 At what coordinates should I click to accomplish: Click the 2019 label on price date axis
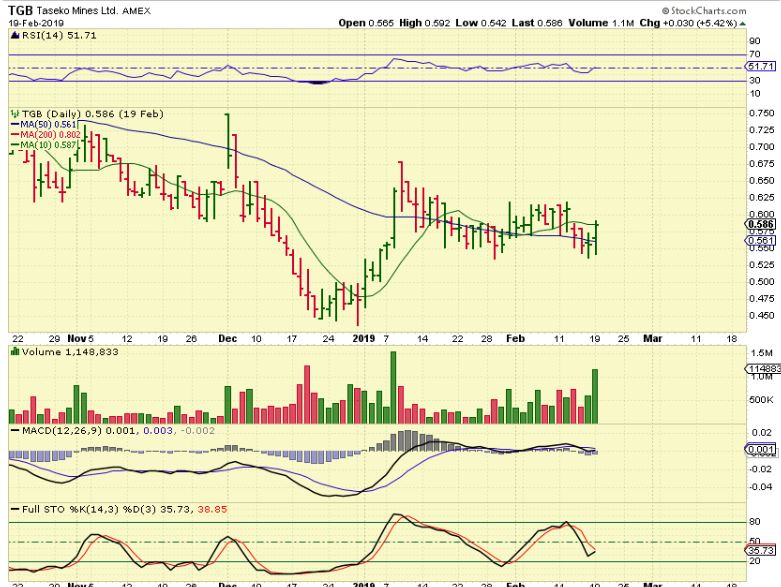point(364,339)
